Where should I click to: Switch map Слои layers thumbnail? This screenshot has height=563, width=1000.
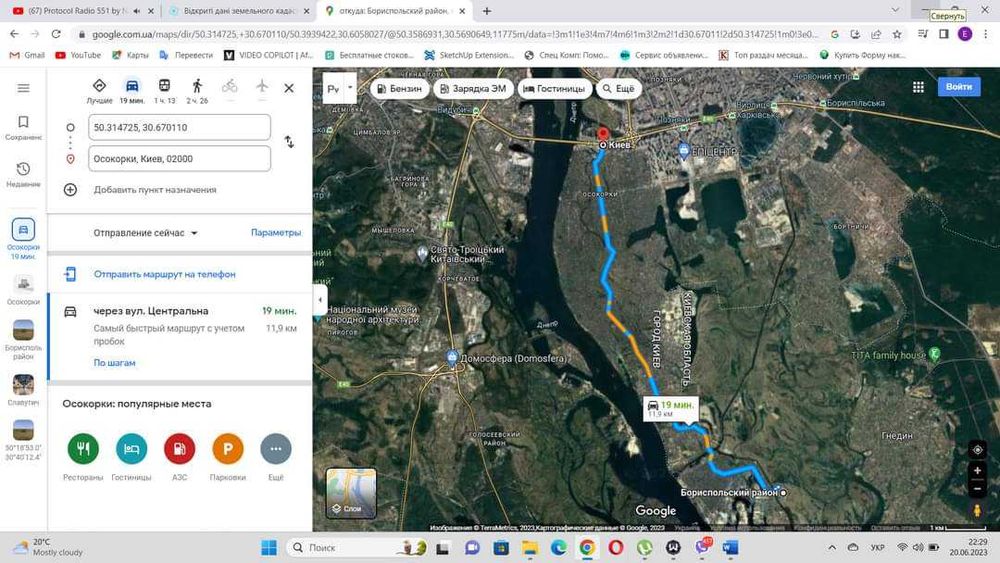(x=351, y=493)
